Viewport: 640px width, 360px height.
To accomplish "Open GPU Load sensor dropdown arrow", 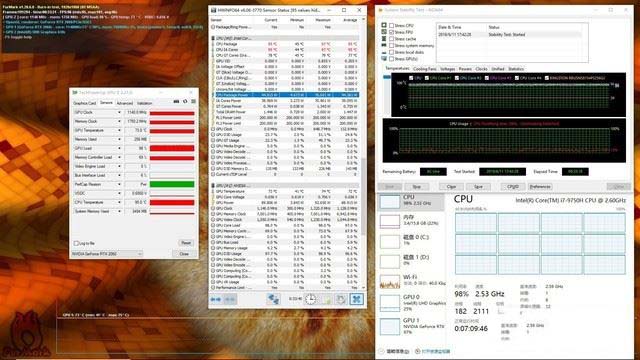I will 120,149.
